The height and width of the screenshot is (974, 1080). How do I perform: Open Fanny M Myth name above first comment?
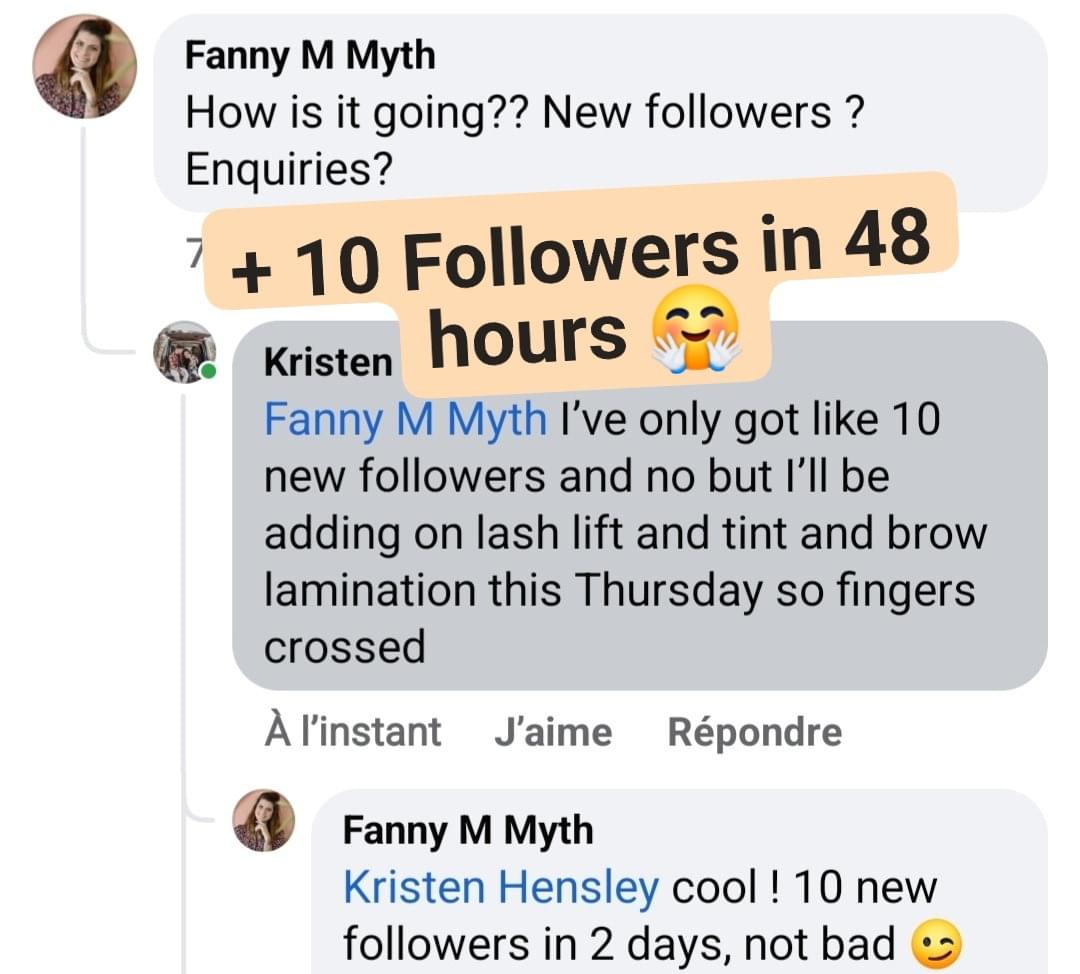310,56
